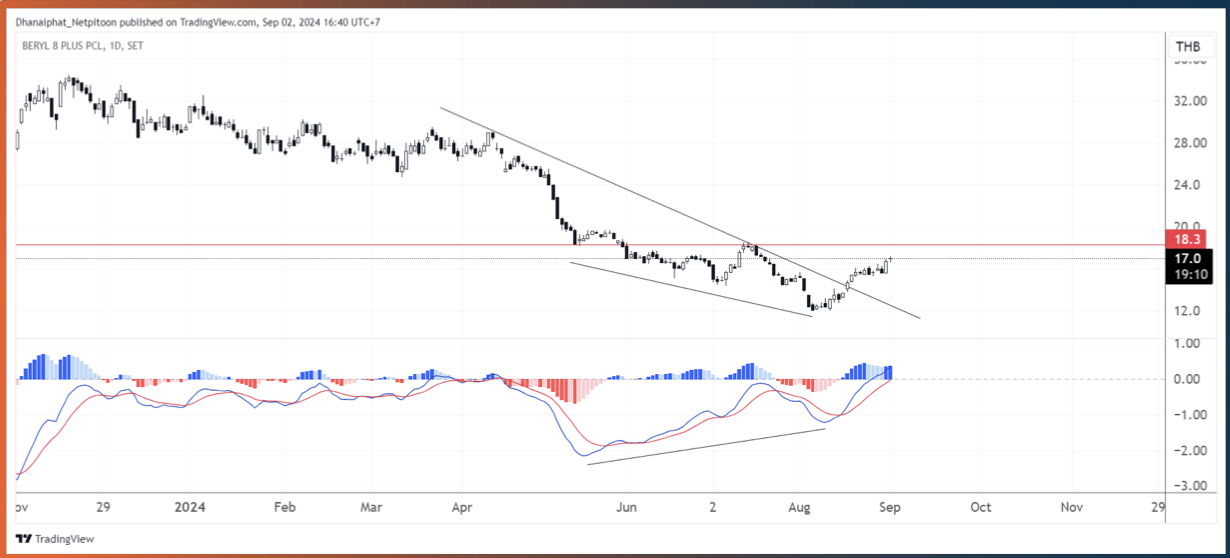
Task: Click the 32.00 price axis label
Action: (1190, 101)
